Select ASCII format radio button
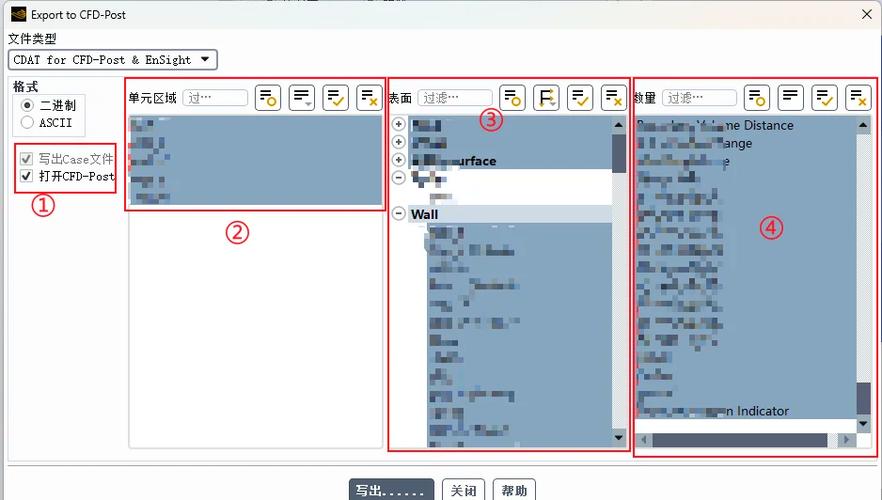 pos(27,122)
